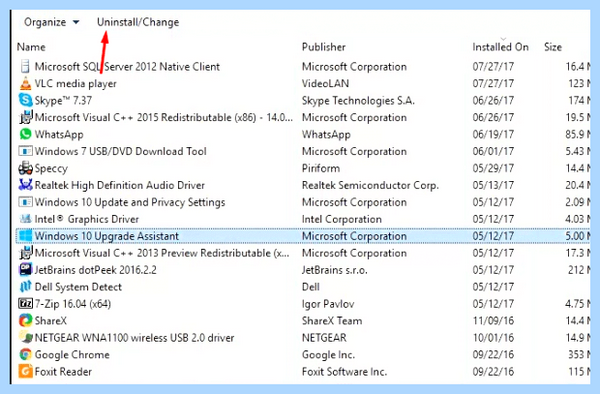Click the WhatsApp green icon
Screen dimensions: 600x394
click(x=25, y=134)
